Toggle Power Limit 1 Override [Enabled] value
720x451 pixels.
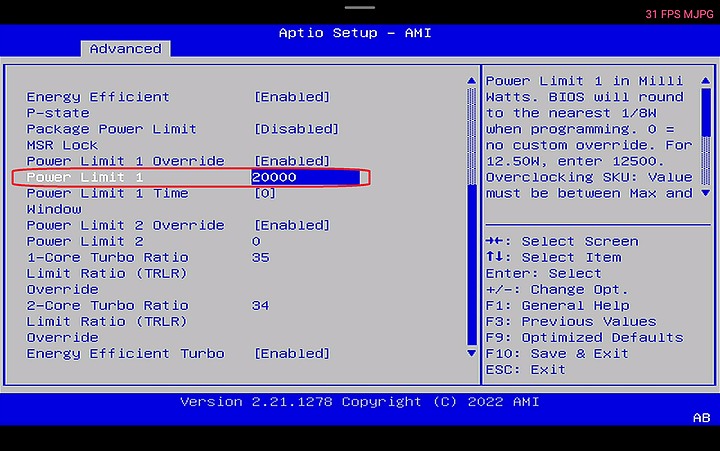click(292, 161)
